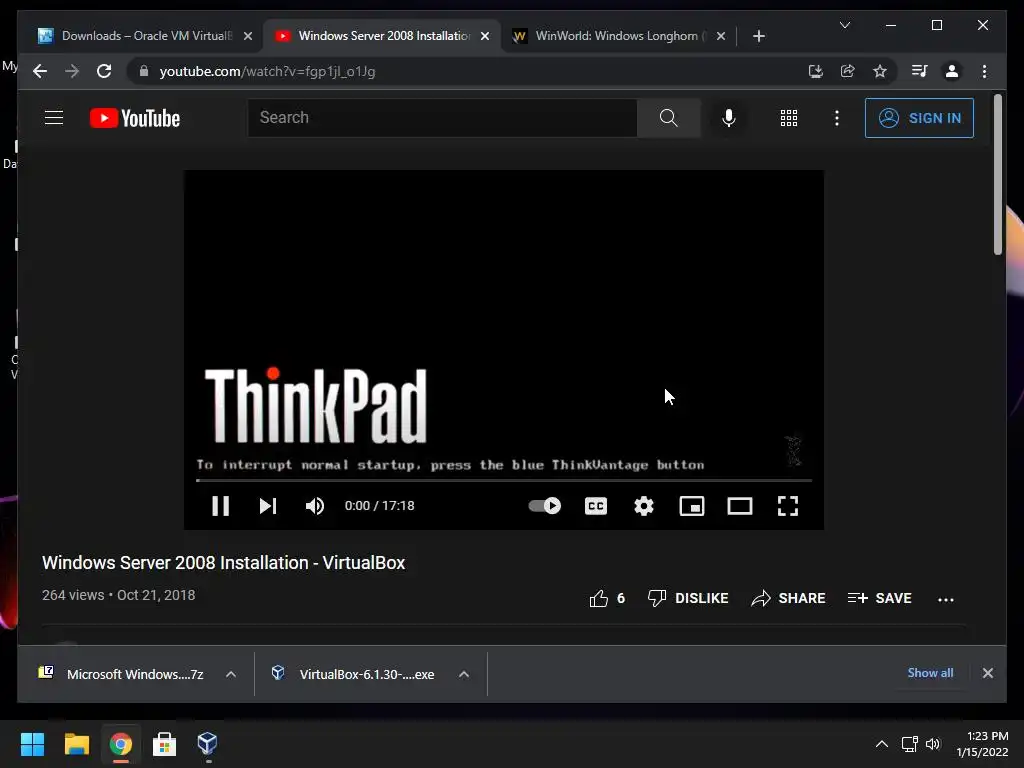Screen dimensions: 1024x768
Task: Click install app icon in address bar
Action: [x=815, y=71]
